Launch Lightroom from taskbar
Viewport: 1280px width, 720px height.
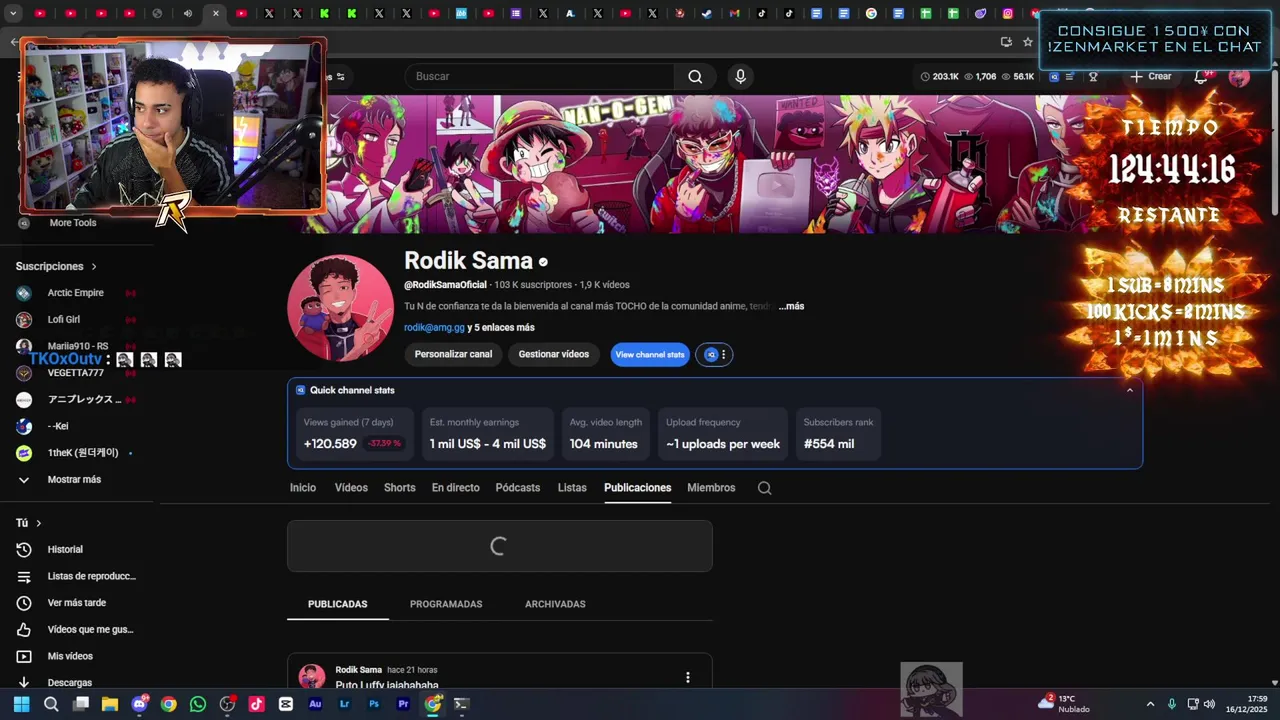click(345, 704)
